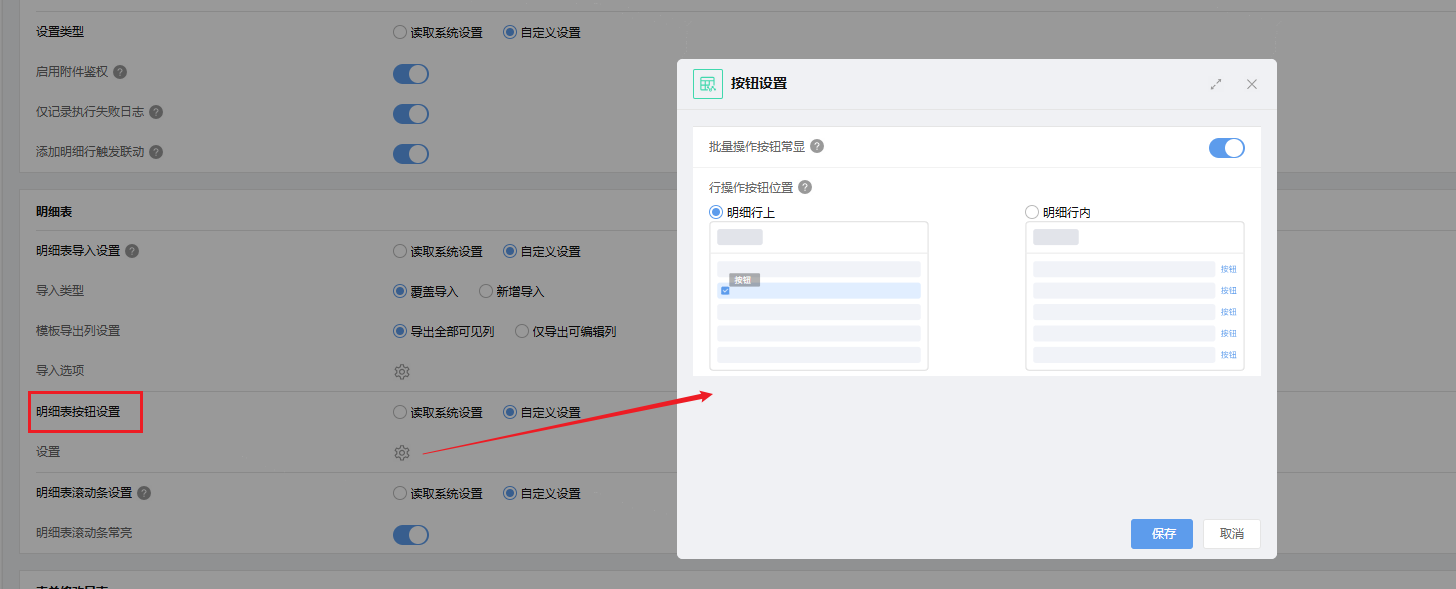Toggle the 仅记录执行失败日志 switch
This screenshot has width=1456, height=589.
[411, 113]
